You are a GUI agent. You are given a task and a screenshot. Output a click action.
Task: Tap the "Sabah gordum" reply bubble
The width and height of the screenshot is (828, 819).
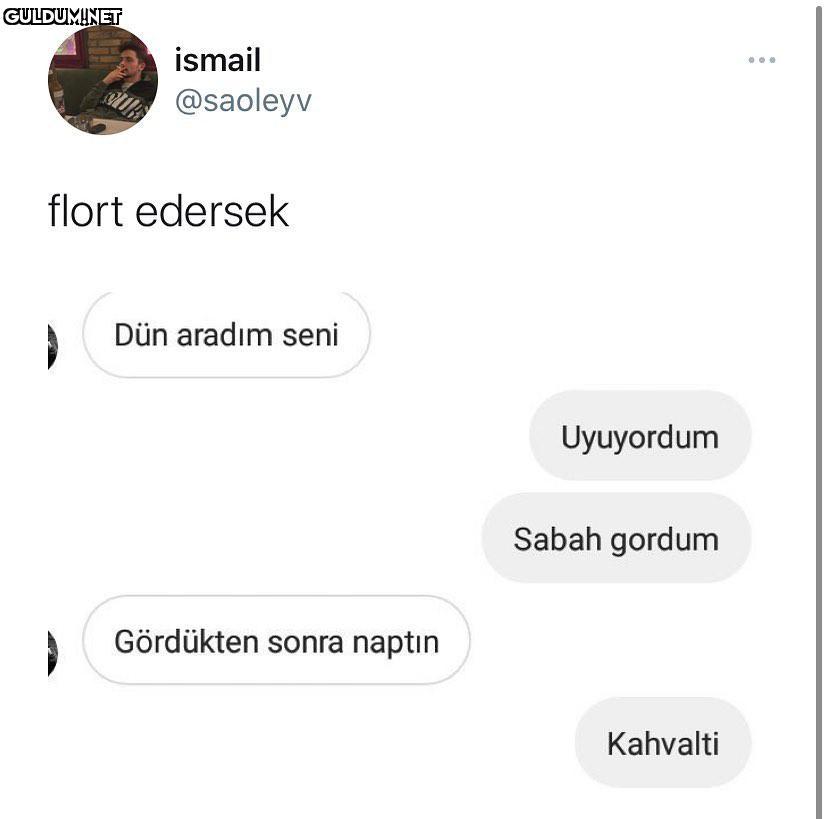(x=615, y=539)
